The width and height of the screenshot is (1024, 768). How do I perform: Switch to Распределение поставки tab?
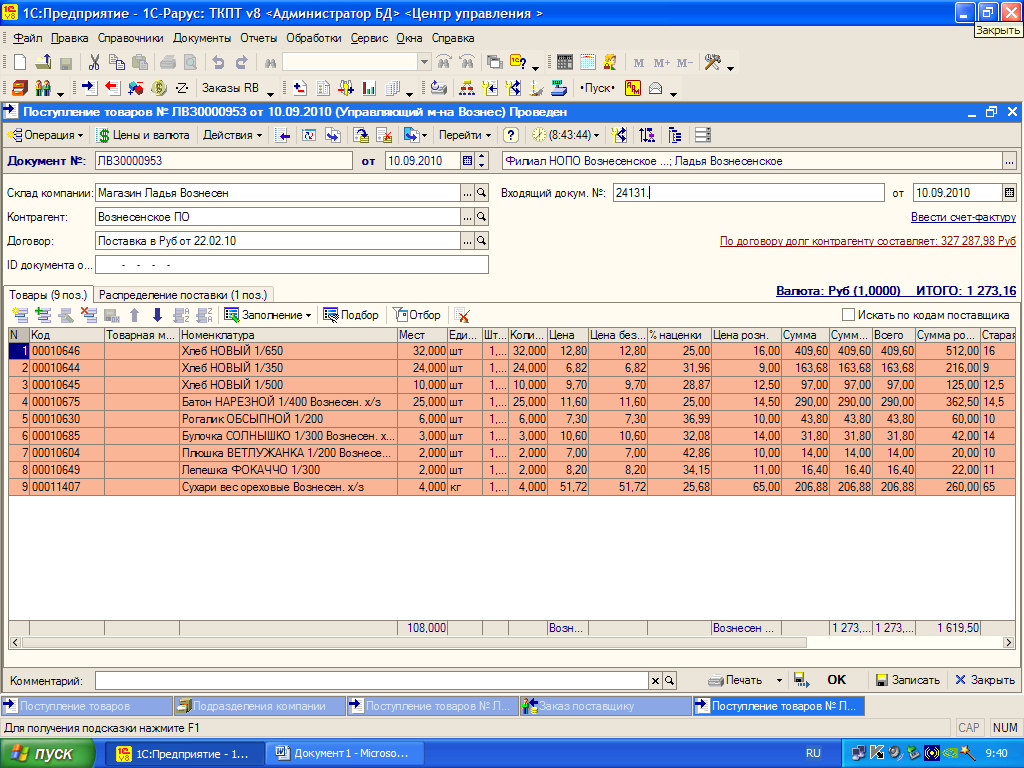pyautogui.click(x=183, y=295)
